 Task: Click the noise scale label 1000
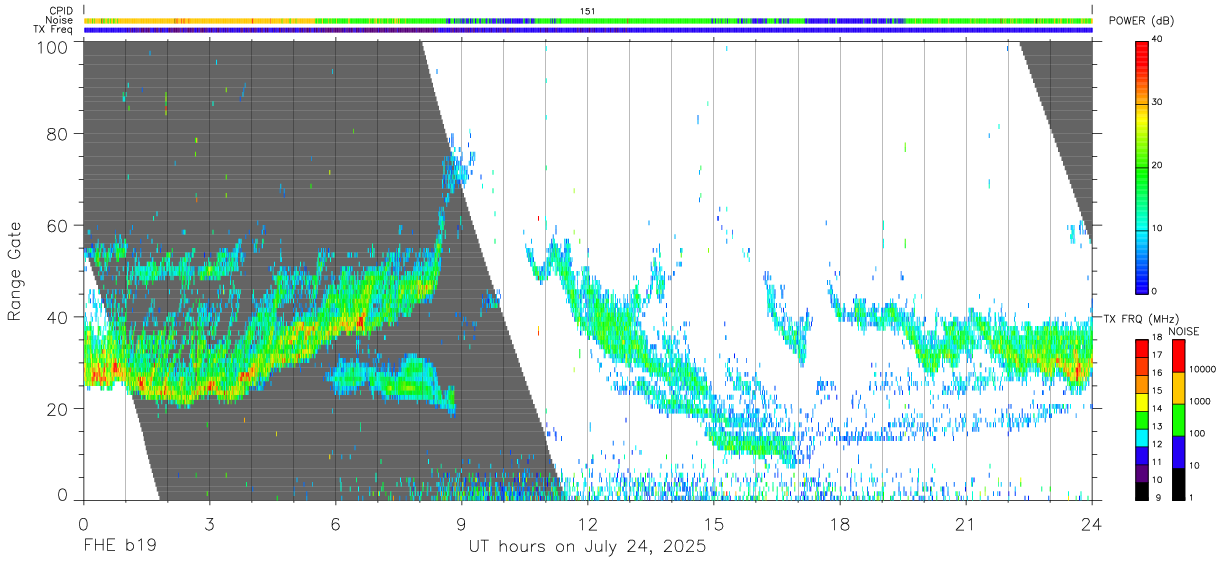coord(1199,401)
